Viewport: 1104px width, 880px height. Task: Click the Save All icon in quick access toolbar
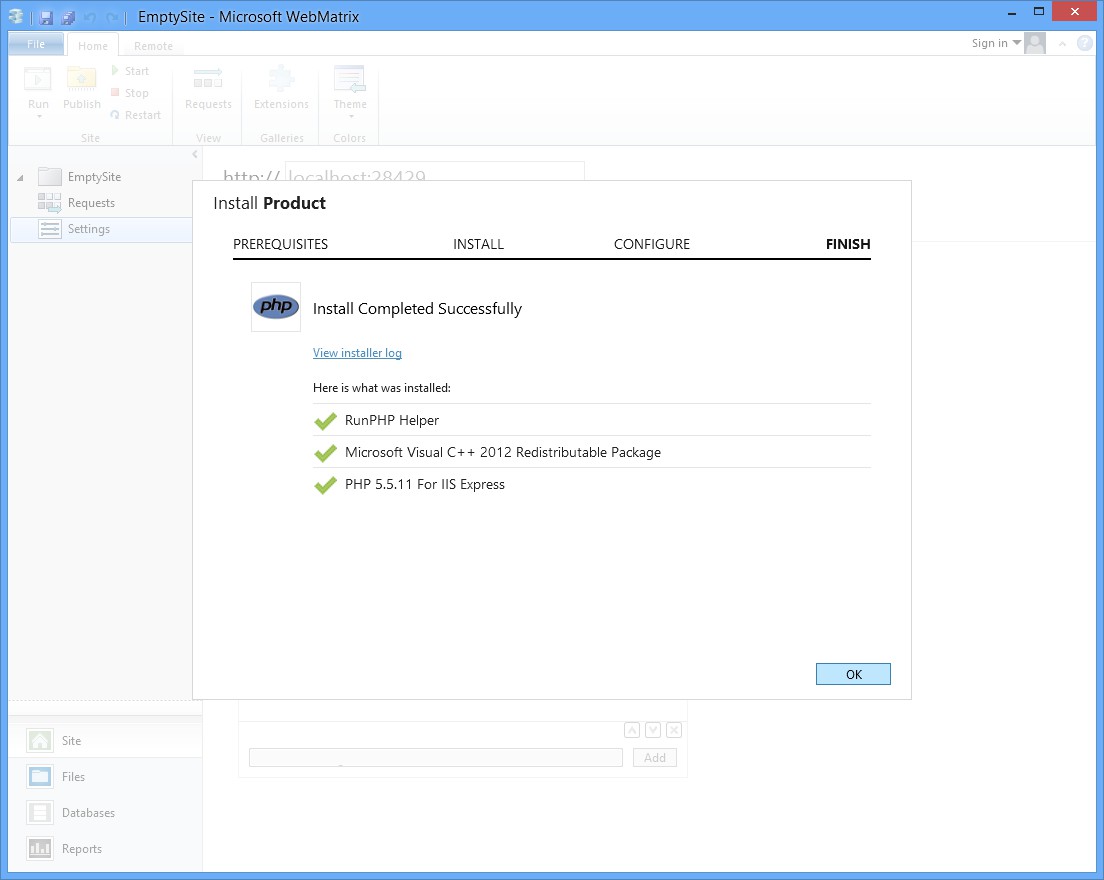coord(68,17)
